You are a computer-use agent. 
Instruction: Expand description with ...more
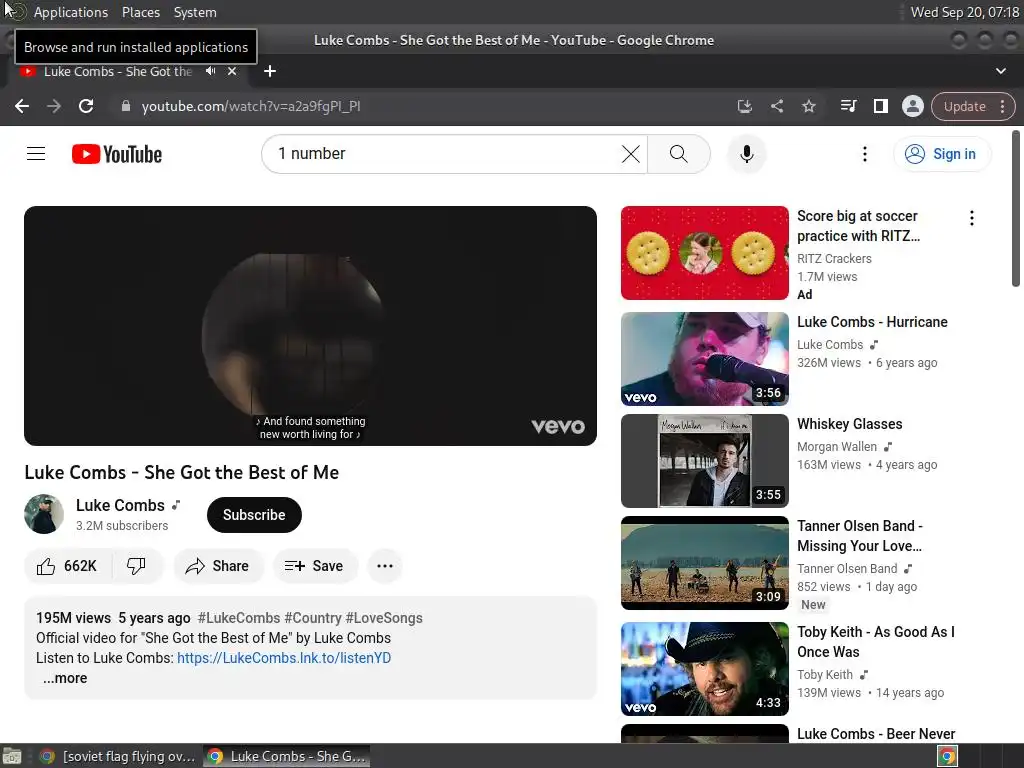click(x=65, y=678)
